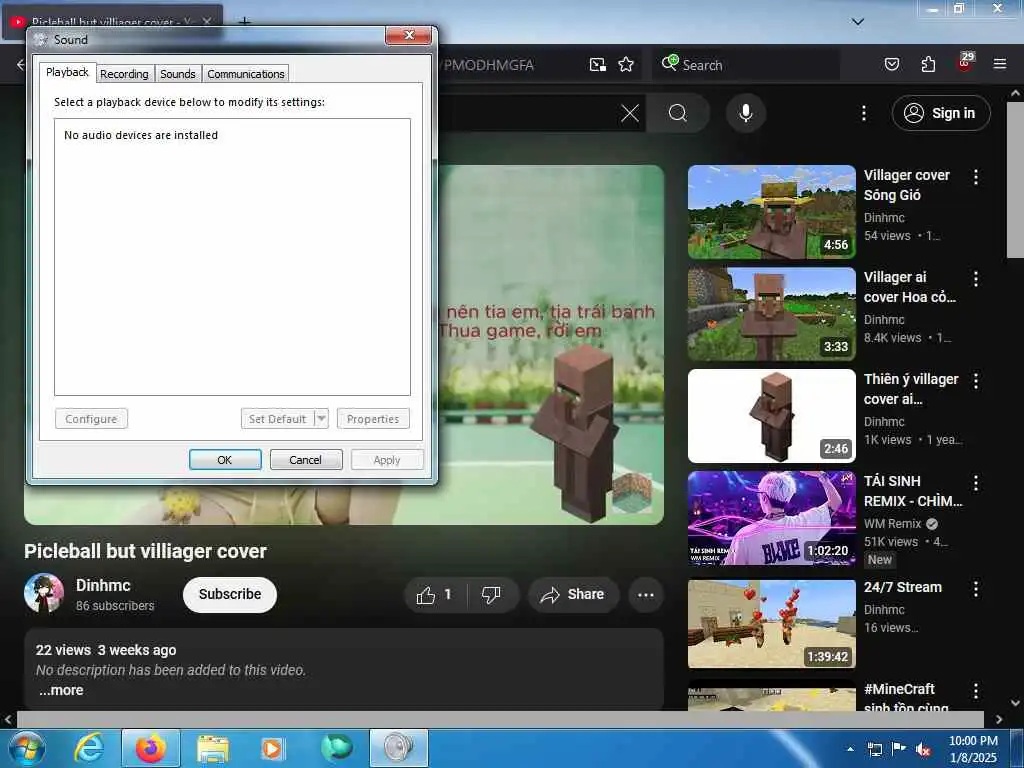Open TÁI SINH REMIX video thumbnail
The height and width of the screenshot is (768, 1024).
click(771, 518)
